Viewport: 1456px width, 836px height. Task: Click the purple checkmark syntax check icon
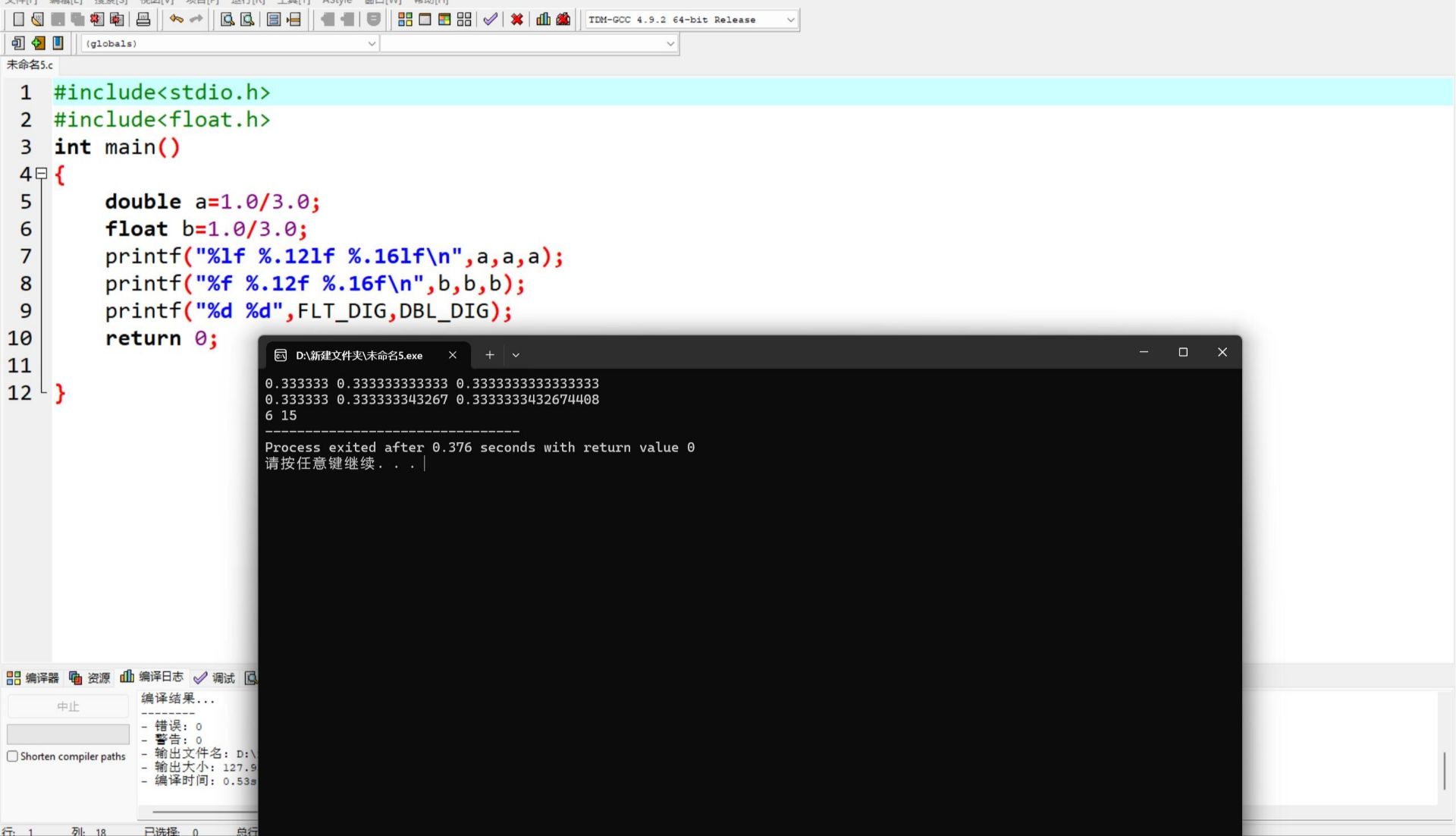pos(491,20)
